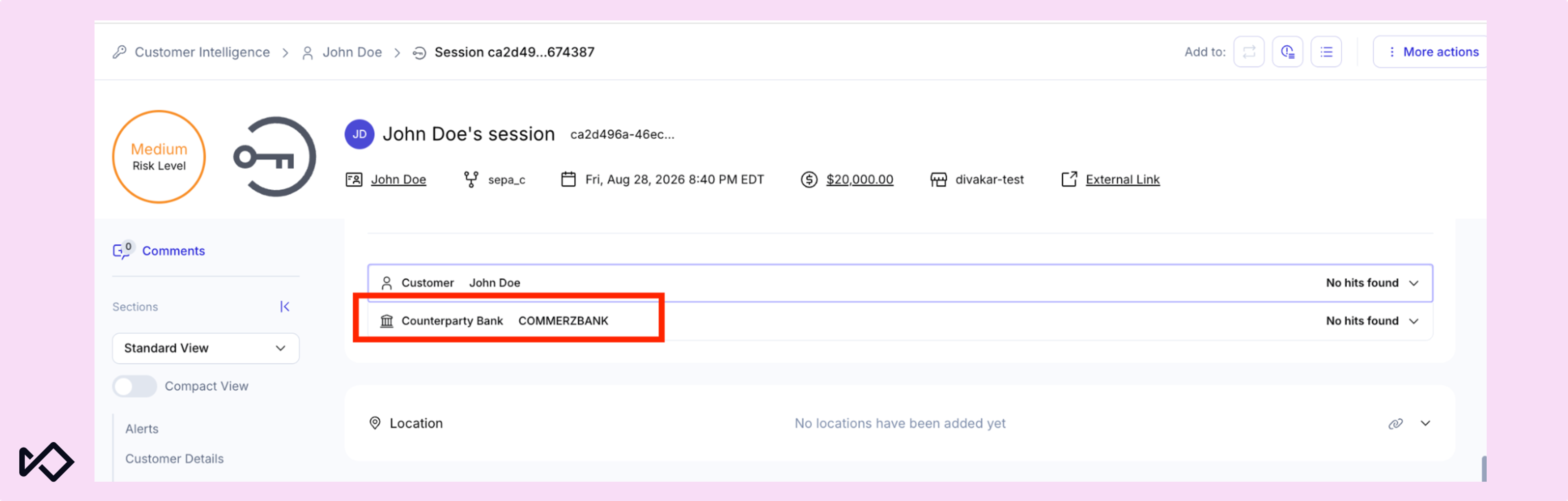Screen dimensions: 1568x501
Task: Click the sepa_c payment type text
Action: pyautogui.click(x=506, y=180)
